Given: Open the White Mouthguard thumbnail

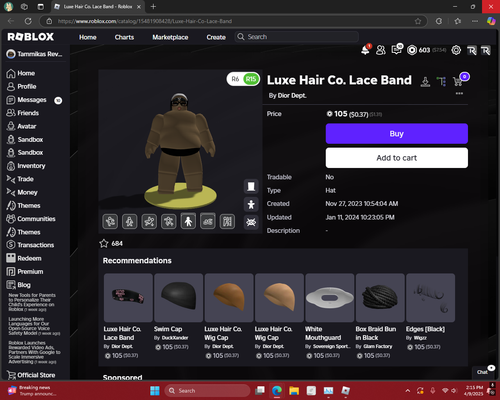Looking at the screenshot, I should (330, 298).
